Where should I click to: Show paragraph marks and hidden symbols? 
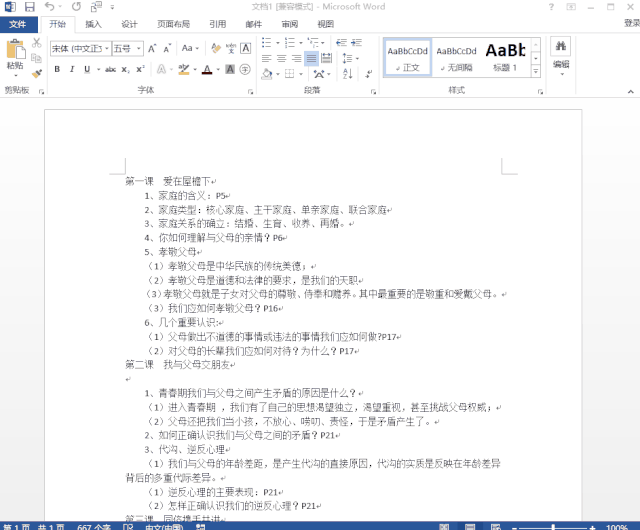click(x=369, y=74)
